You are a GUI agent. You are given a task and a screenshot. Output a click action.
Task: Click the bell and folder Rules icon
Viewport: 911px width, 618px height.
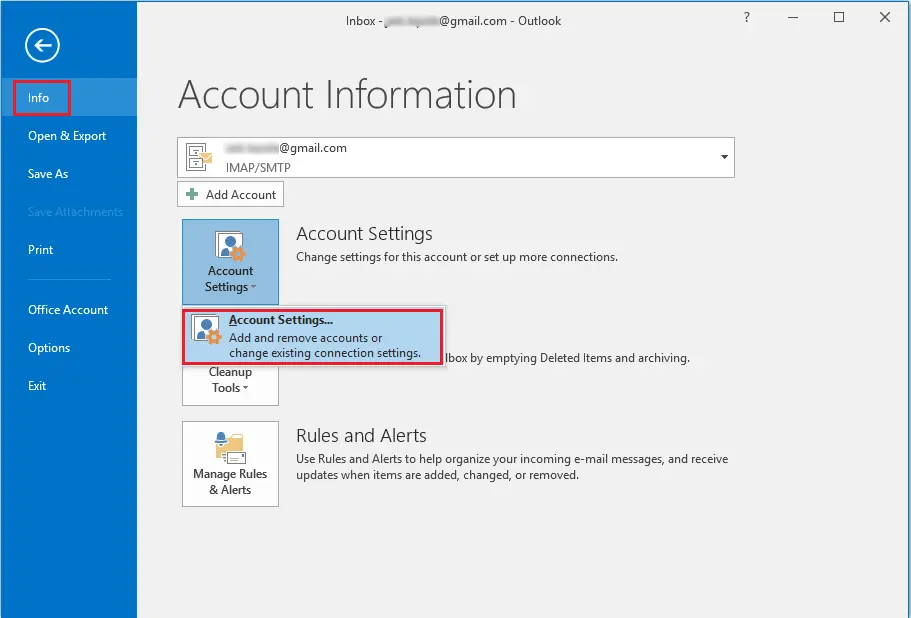pyautogui.click(x=230, y=448)
